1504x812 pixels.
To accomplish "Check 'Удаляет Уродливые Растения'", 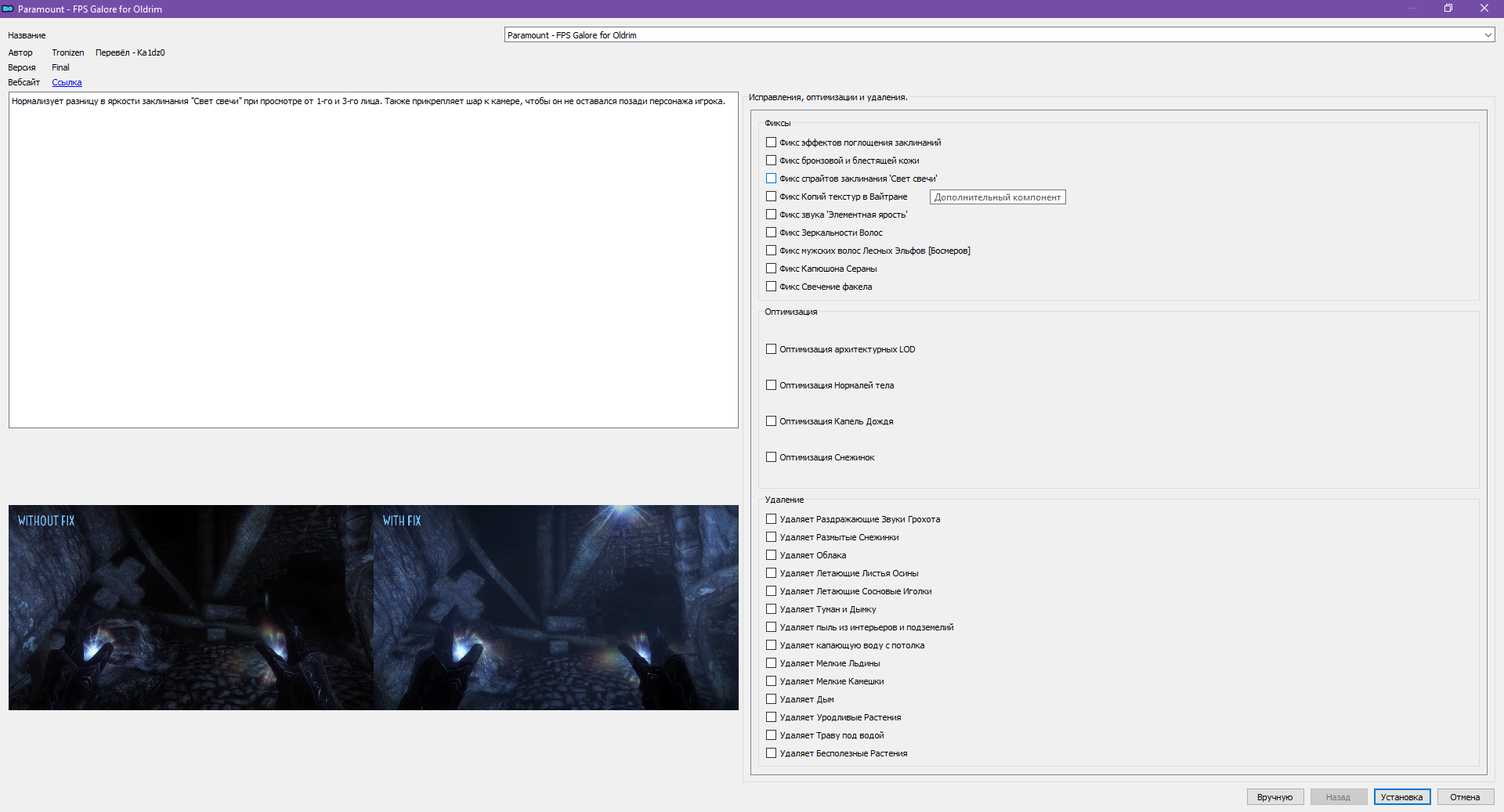I will pos(771,717).
